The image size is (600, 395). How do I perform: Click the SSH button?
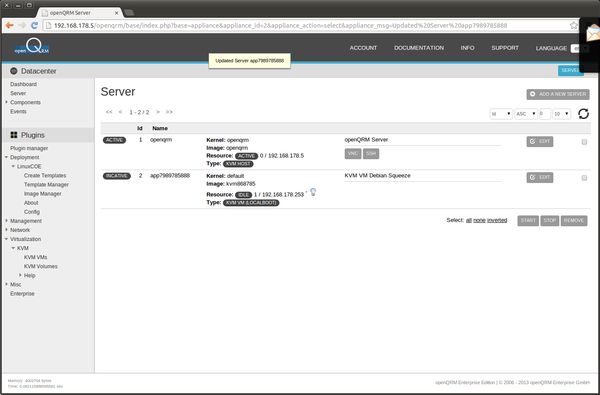(371, 153)
